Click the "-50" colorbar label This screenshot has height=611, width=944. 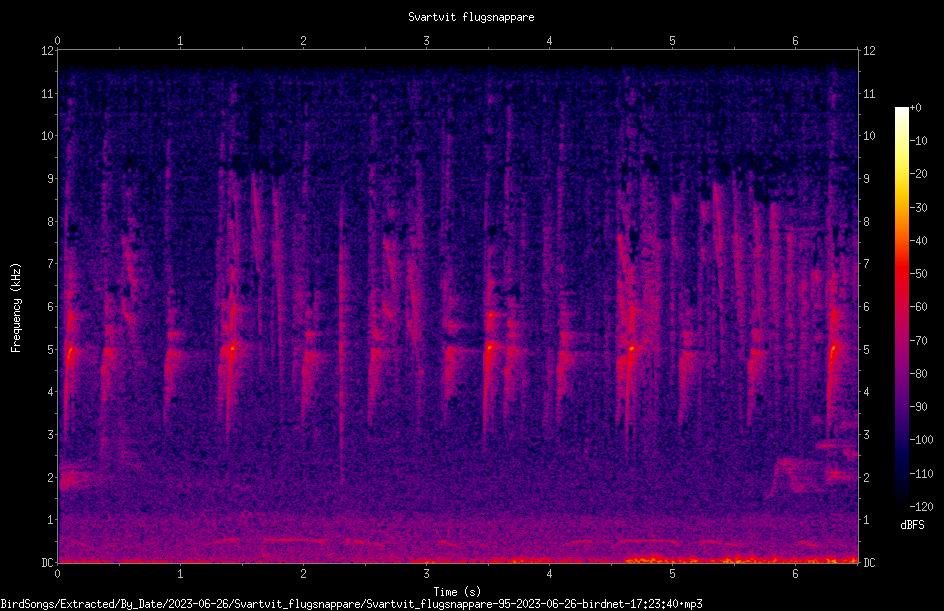[919, 274]
